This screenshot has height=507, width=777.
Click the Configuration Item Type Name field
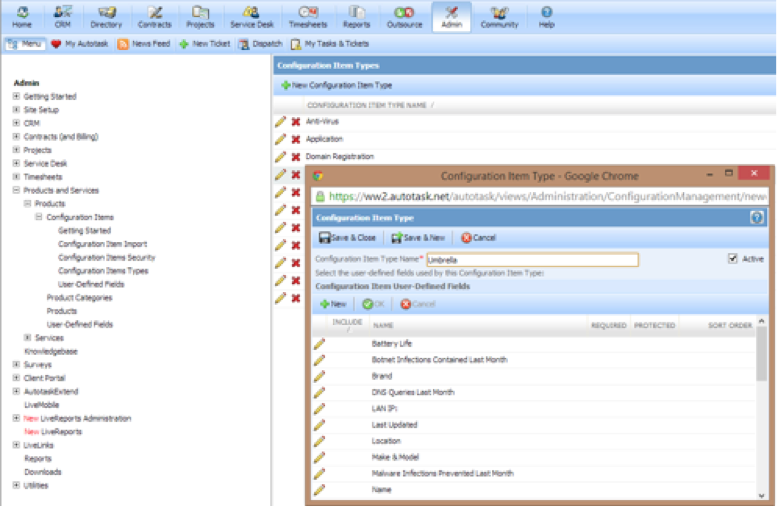pyautogui.click(x=532, y=260)
